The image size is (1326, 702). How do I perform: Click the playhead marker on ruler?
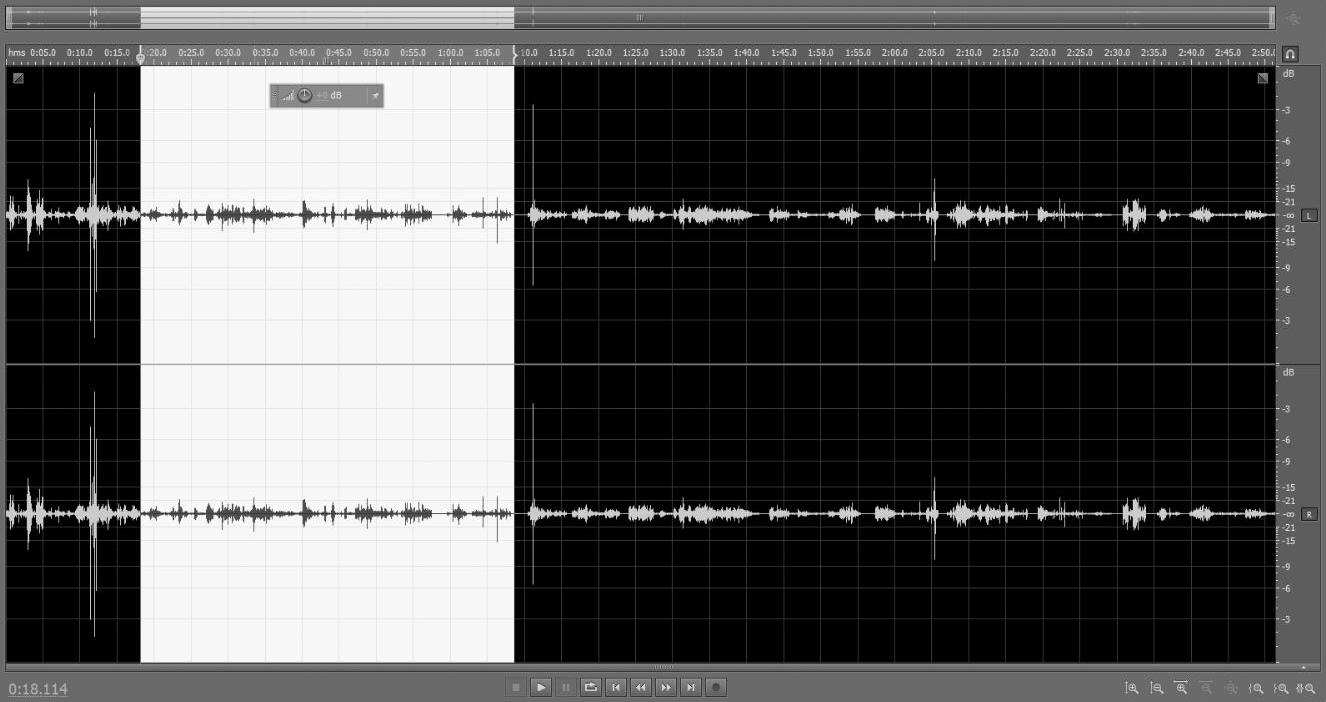coord(140,58)
